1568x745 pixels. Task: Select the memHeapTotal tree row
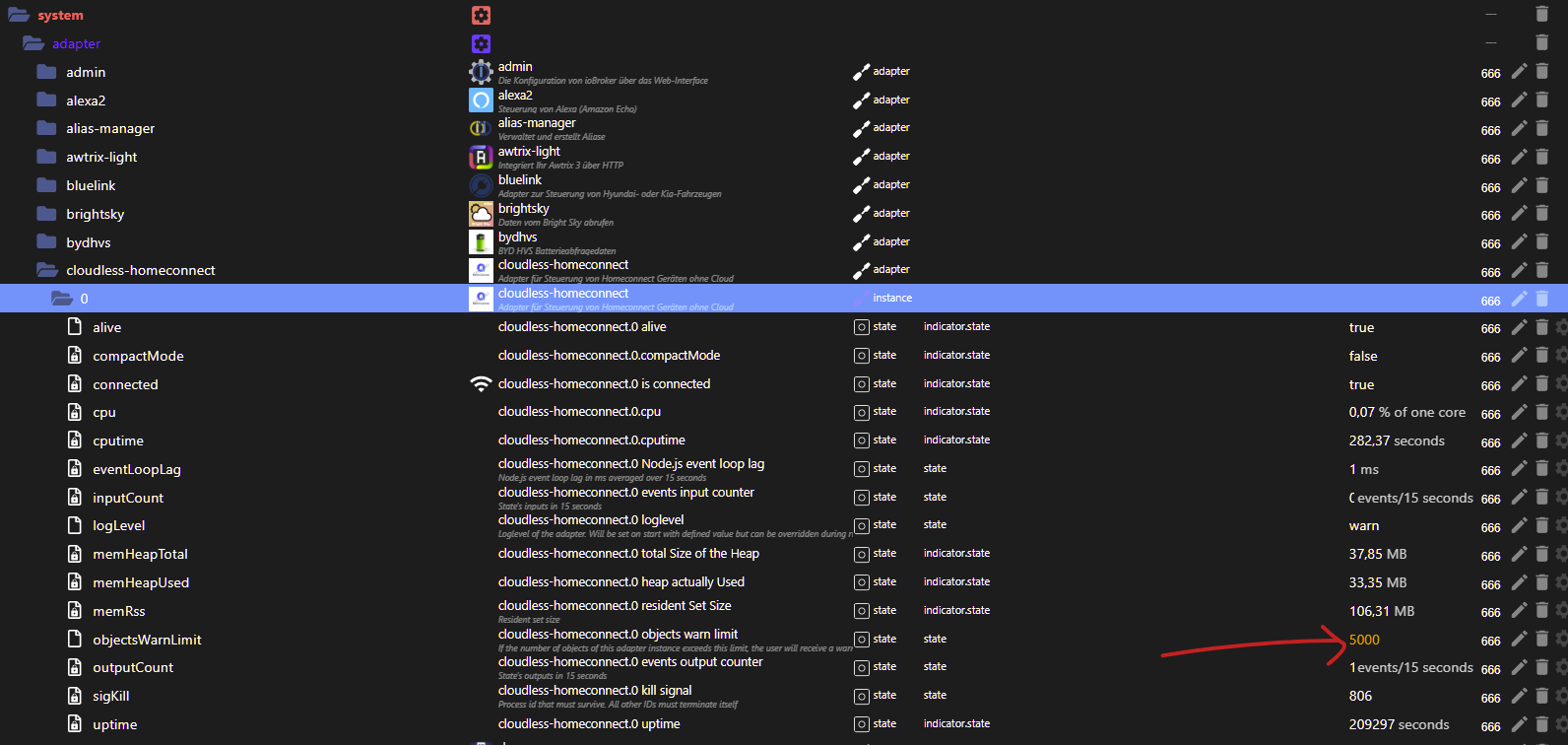point(140,554)
